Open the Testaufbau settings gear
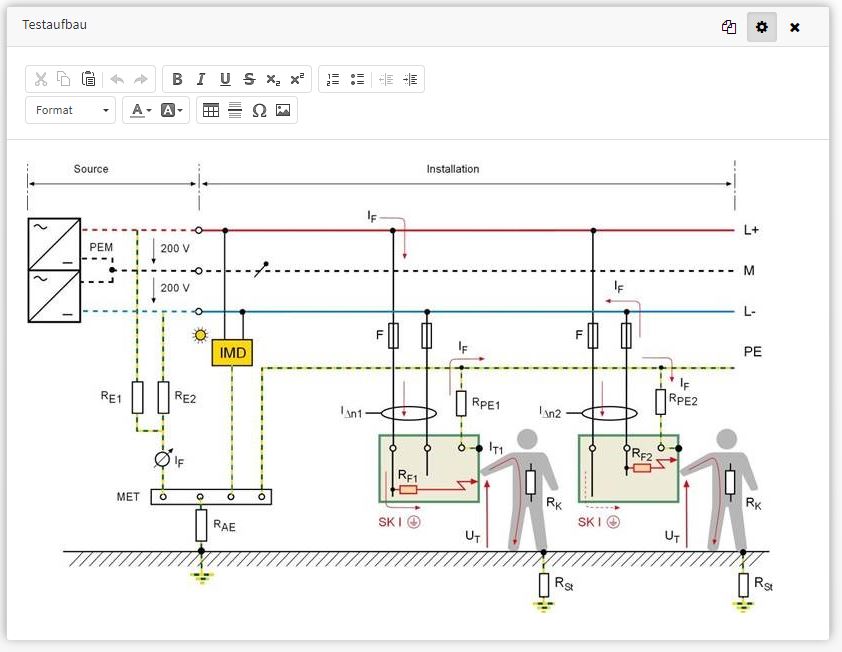Image resolution: width=842 pixels, height=652 pixels. [x=762, y=27]
